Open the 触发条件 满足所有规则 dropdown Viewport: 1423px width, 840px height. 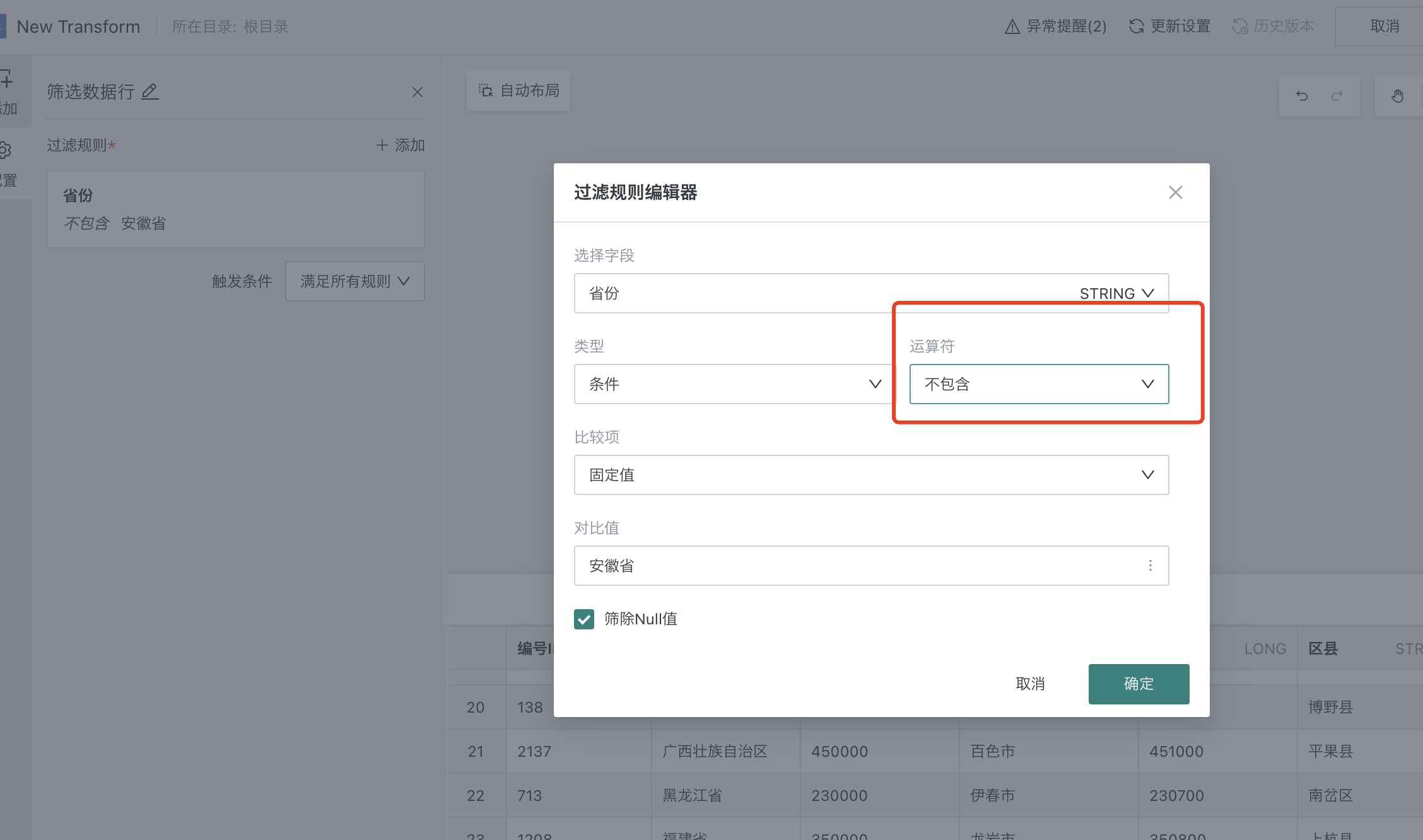click(x=354, y=281)
